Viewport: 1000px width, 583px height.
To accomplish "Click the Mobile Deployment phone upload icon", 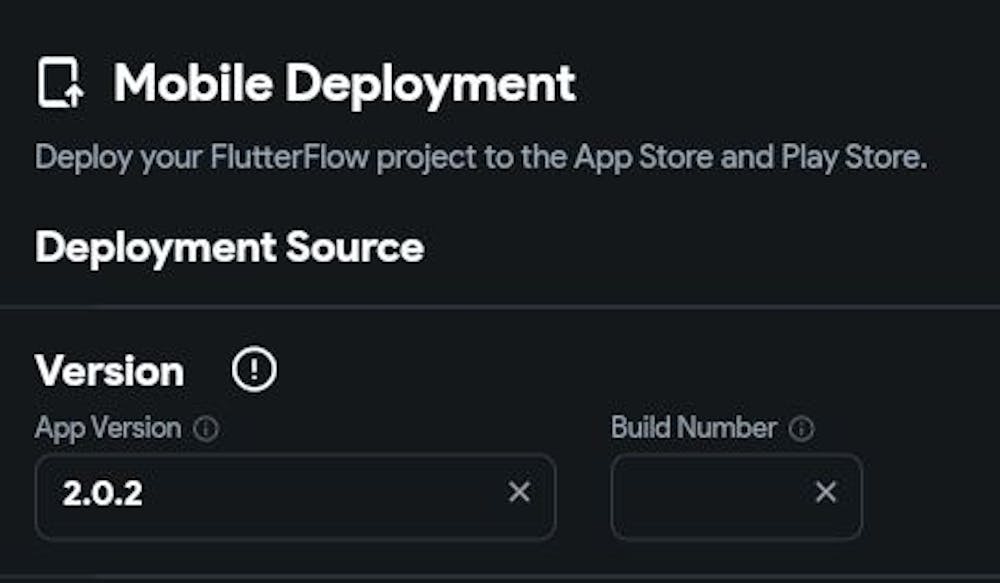I will (61, 82).
